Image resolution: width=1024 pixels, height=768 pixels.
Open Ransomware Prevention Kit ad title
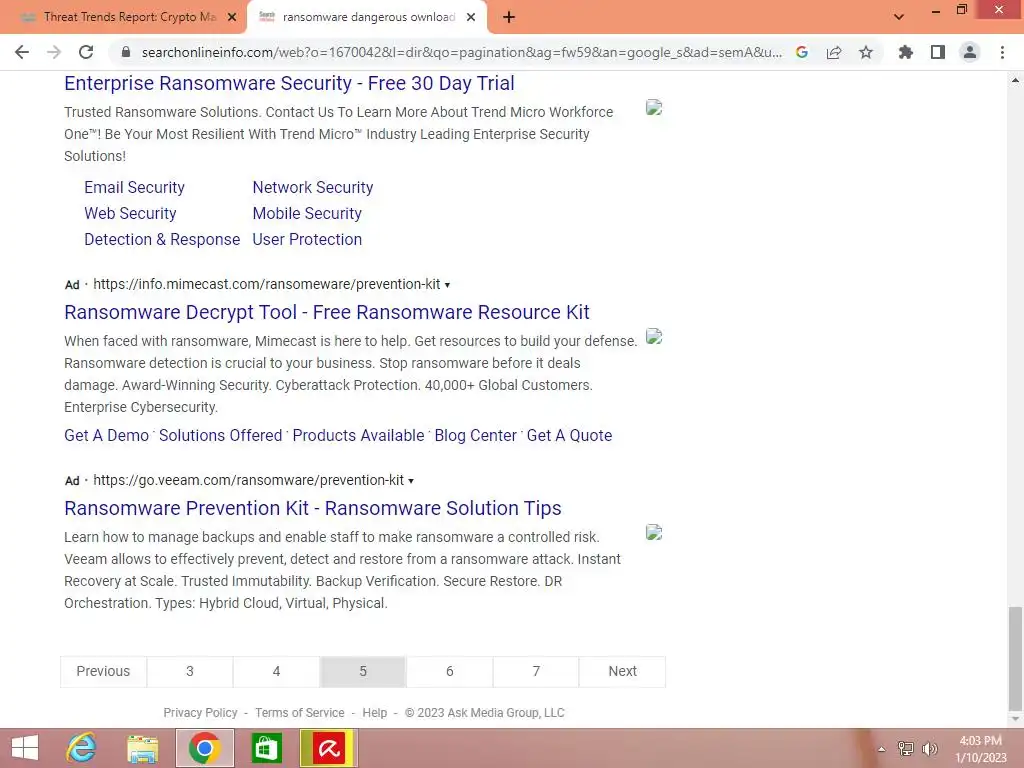click(313, 508)
